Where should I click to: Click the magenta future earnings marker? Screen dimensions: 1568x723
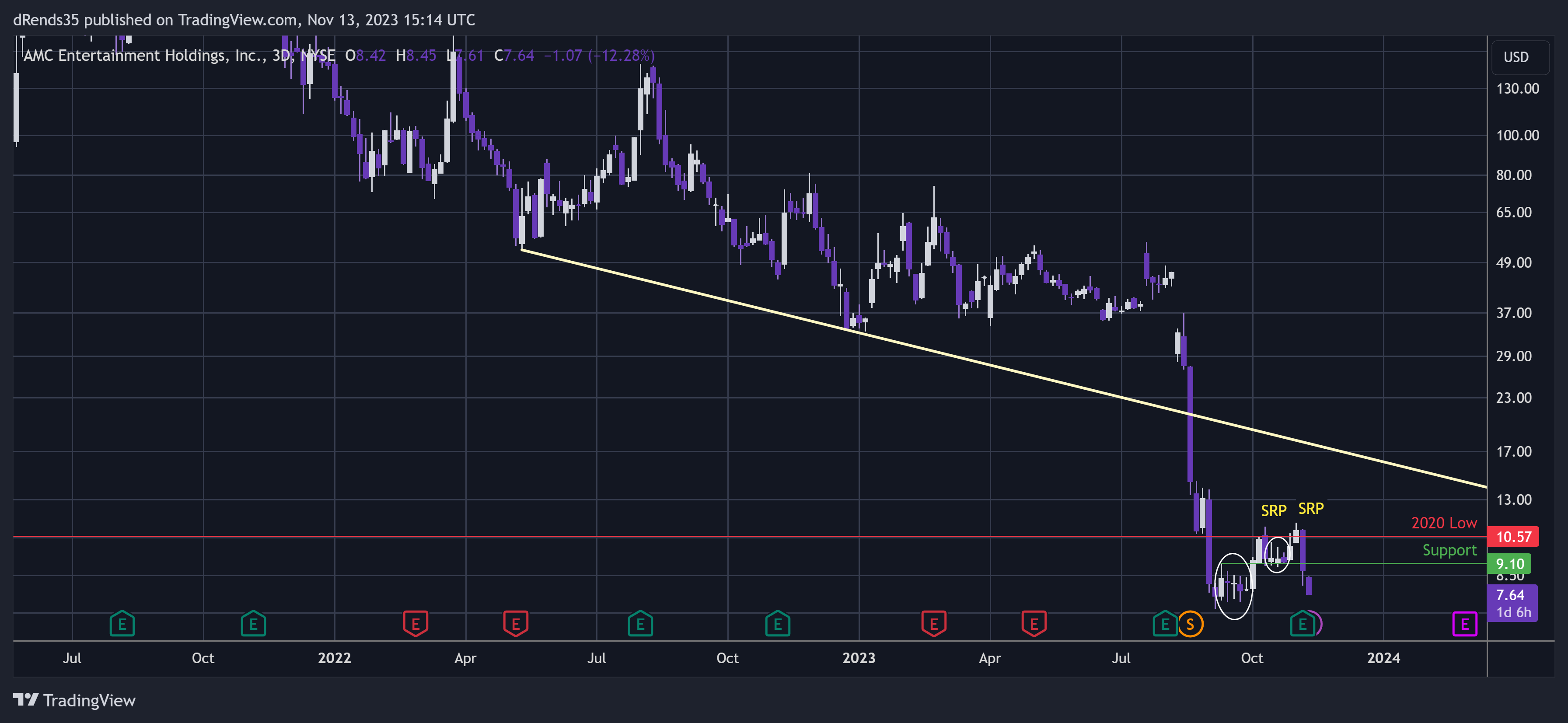tap(1464, 624)
